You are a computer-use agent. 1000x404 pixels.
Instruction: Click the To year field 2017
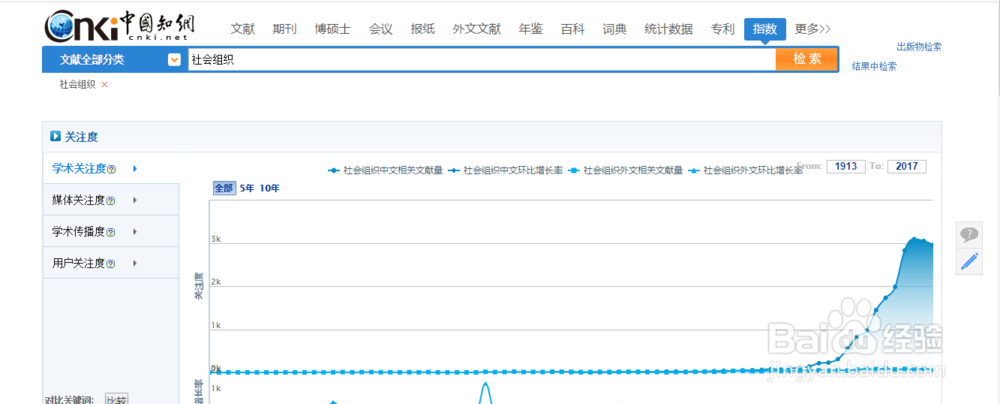(x=906, y=167)
